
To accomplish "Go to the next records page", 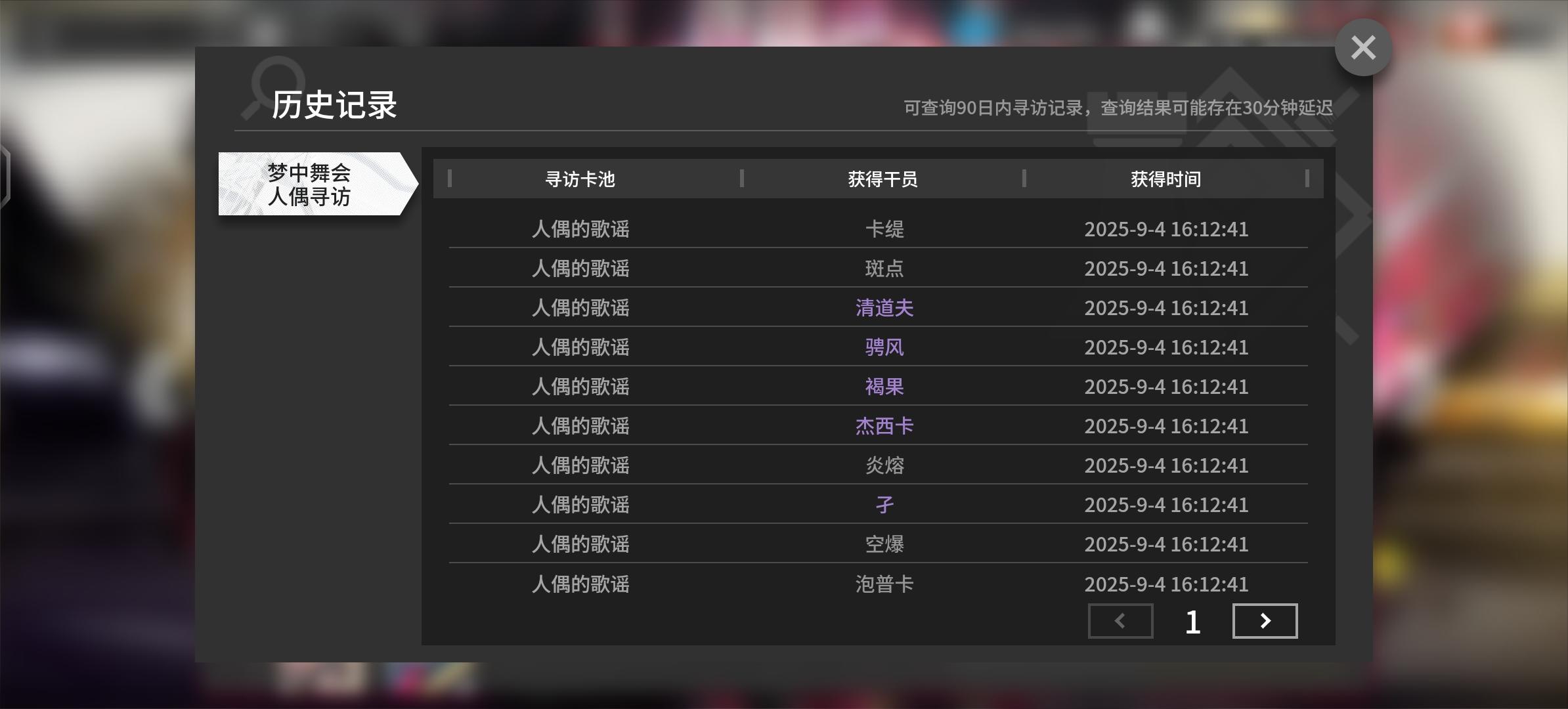I will (x=1265, y=621).
